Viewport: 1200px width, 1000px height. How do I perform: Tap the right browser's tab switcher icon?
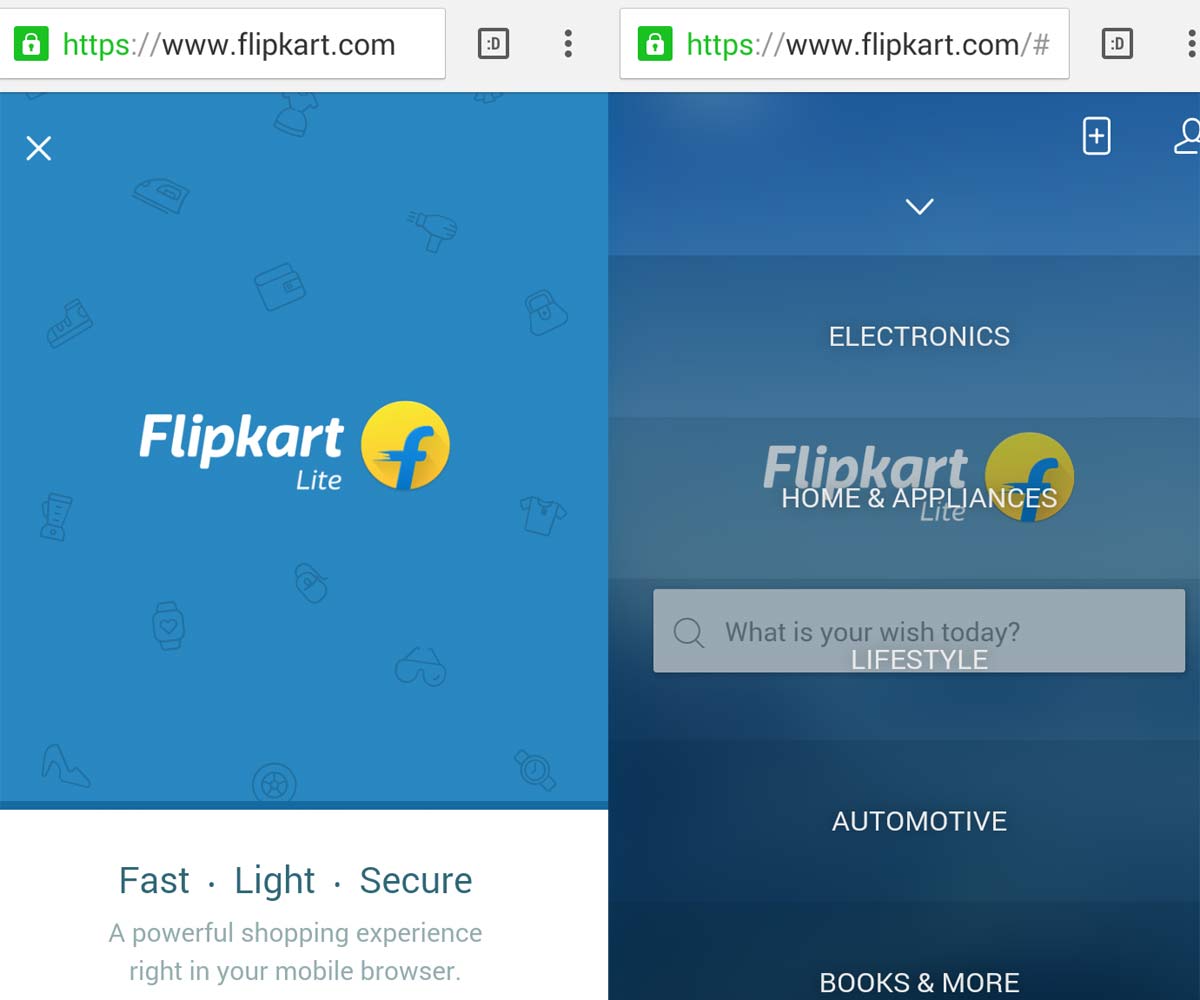[1117, 44]
